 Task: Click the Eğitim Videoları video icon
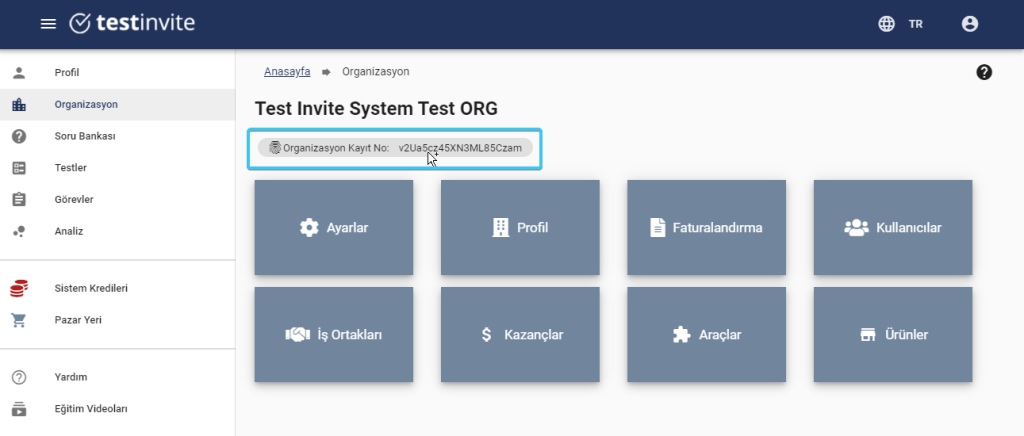[x=19, y=409]
